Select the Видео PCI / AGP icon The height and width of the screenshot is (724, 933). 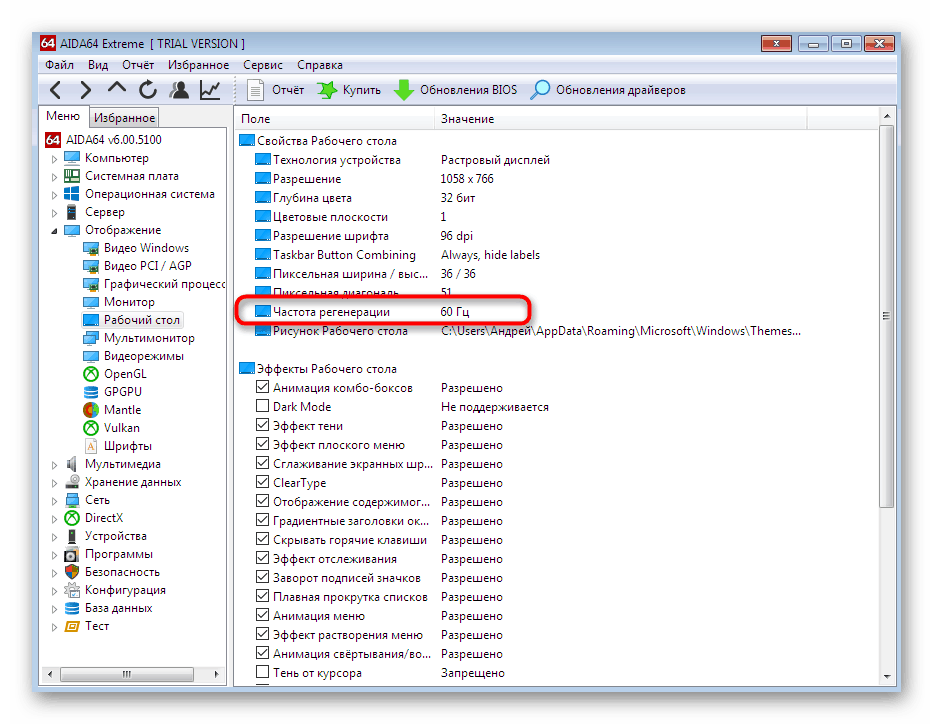[91, 266]
